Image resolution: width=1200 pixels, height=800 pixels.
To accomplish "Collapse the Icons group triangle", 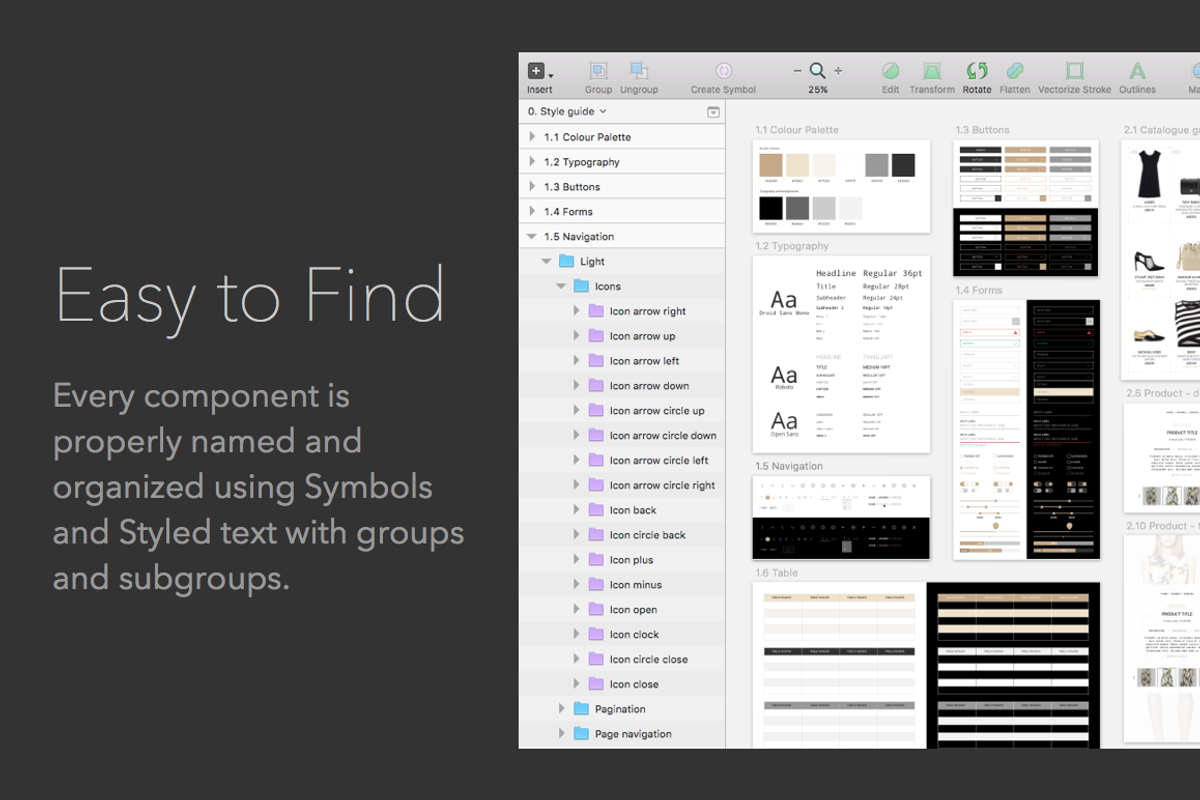I will tap(562, 286).
